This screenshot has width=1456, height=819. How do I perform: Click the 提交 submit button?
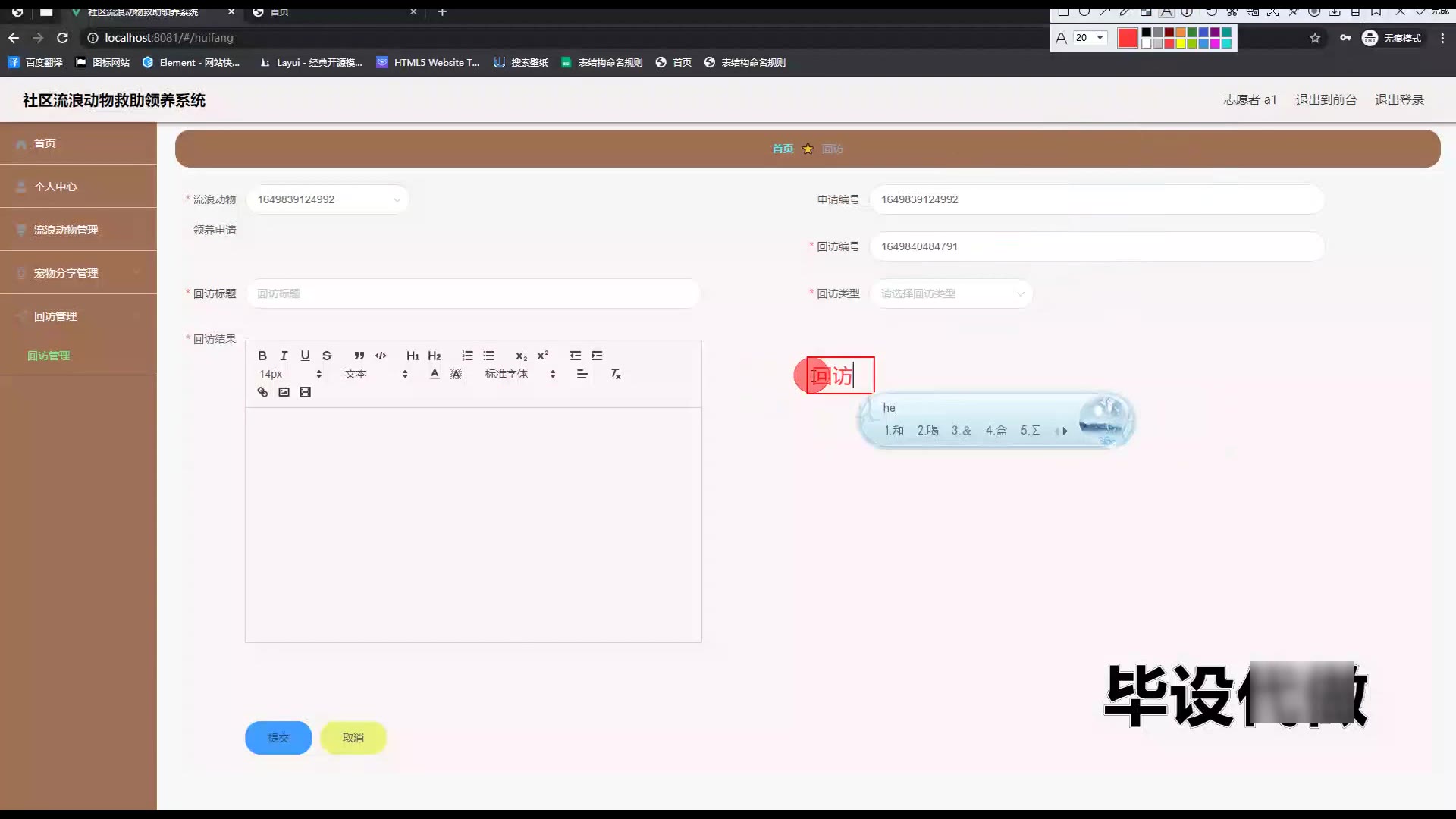278,738
